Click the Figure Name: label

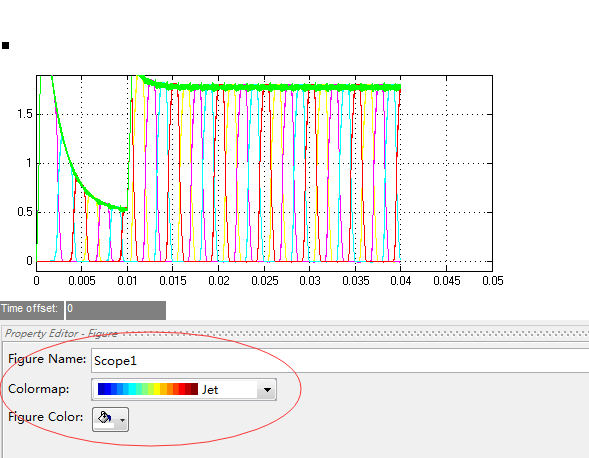pyautogui.click(x=47, y=359)
